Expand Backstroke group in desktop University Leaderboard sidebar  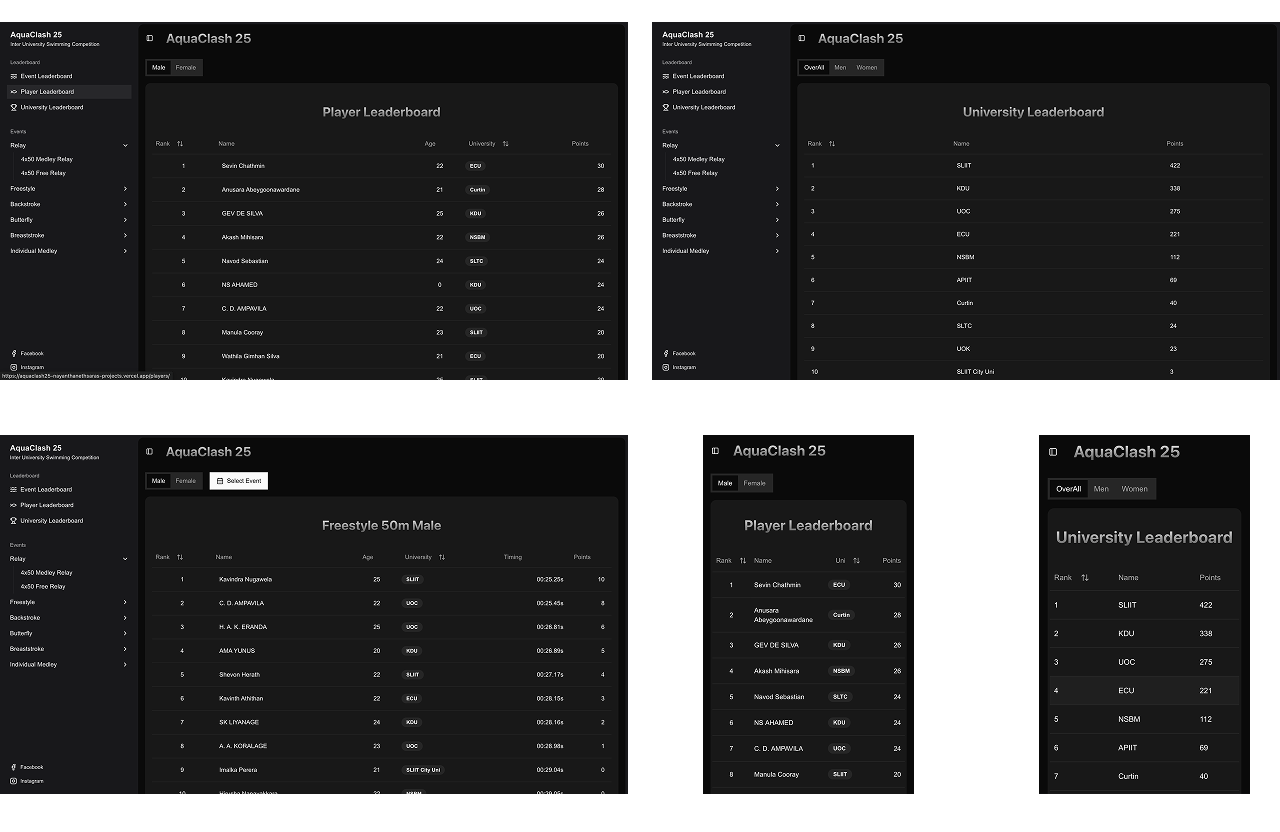(x=721, y=204)
